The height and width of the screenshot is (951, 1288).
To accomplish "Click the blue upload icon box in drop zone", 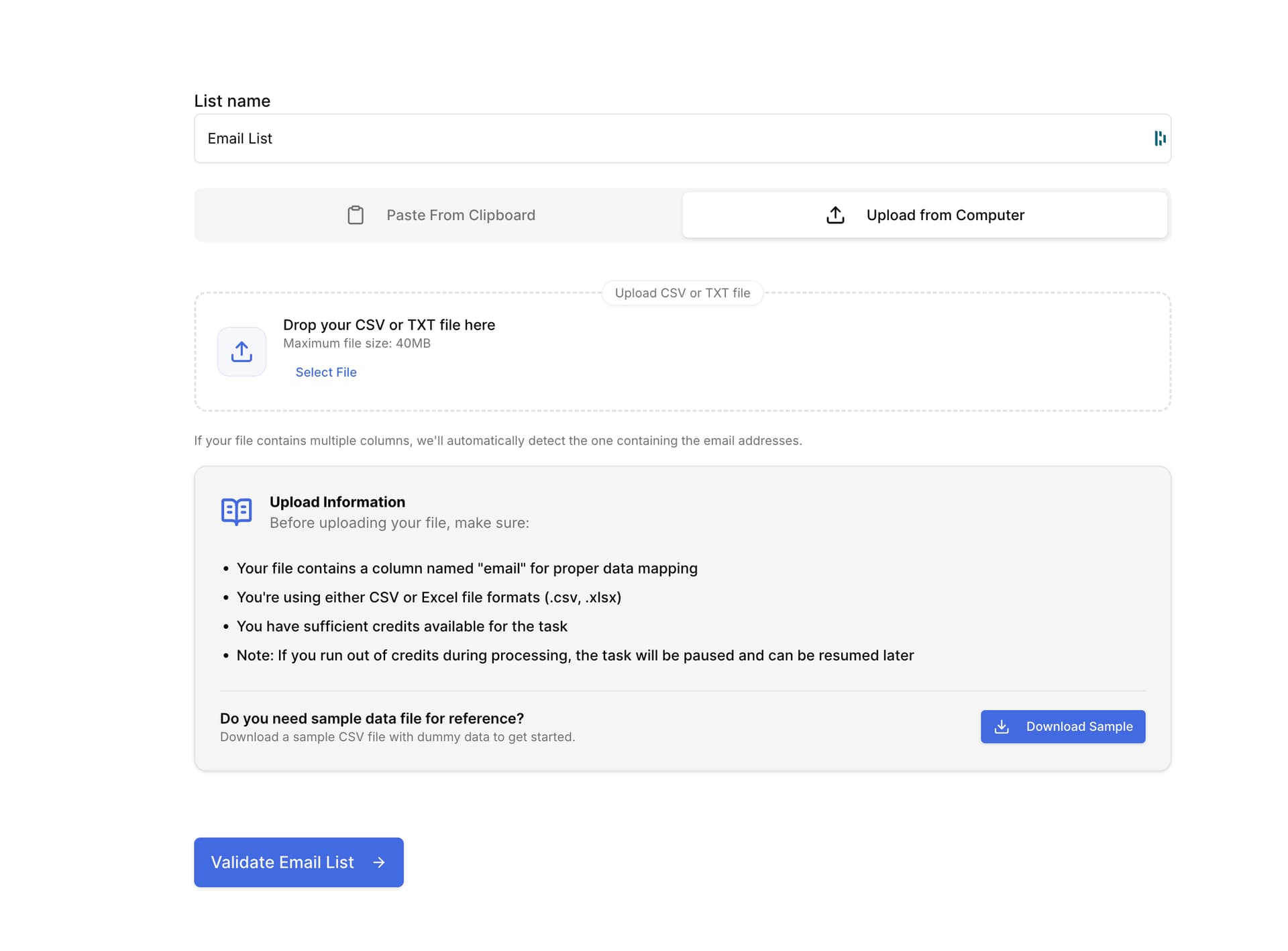I will click(241, 352).
